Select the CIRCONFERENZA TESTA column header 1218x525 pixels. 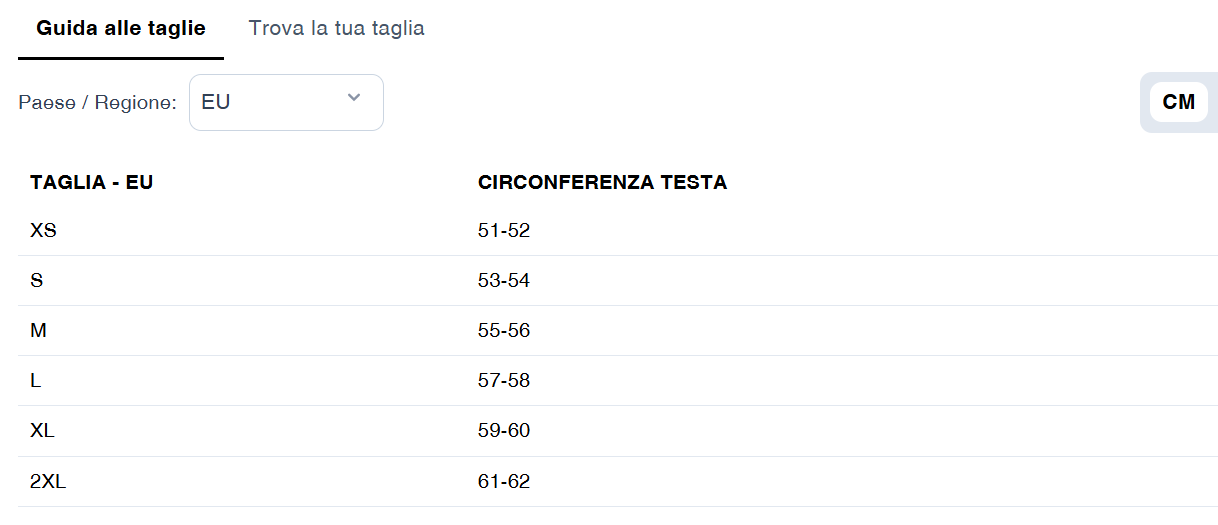pos(602,182)
